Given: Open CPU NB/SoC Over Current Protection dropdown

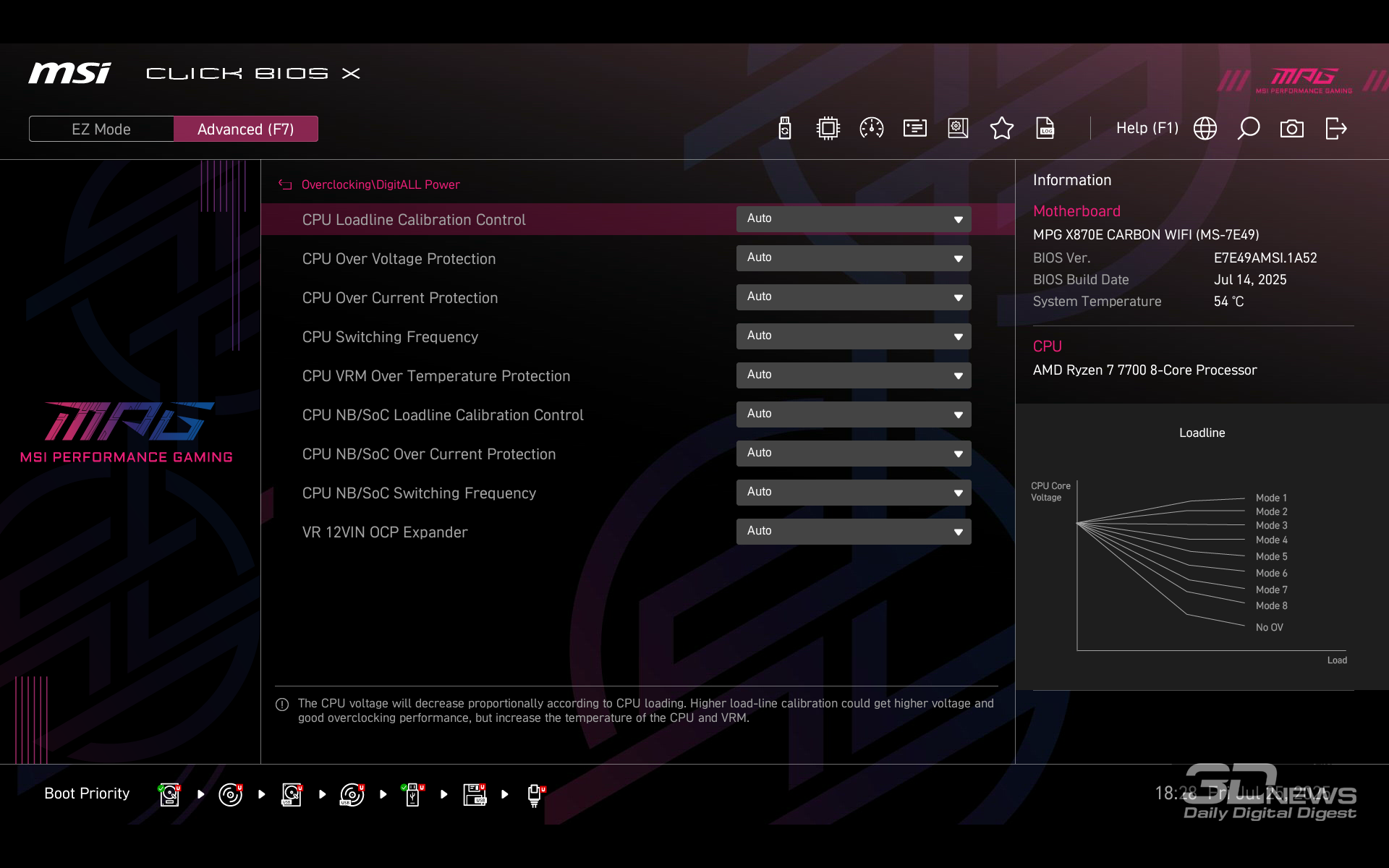Looking at the screenshot, I should click(854, 454).
